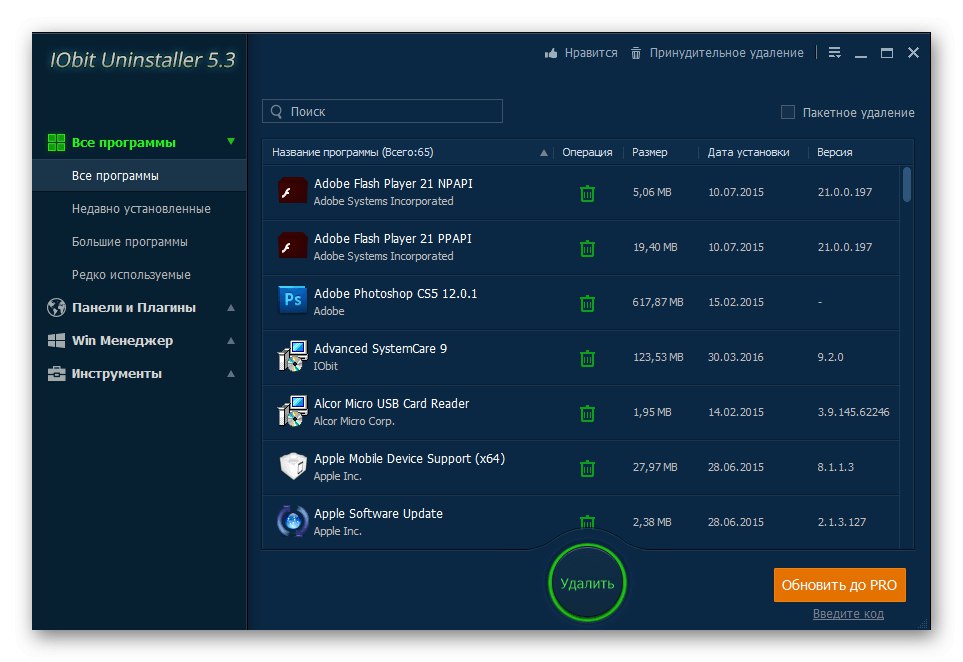Image resolution: width=963 pixels, height=662 pixels.
Task: Click the version 8.1.1.3 value
Action: pos(835,467)
